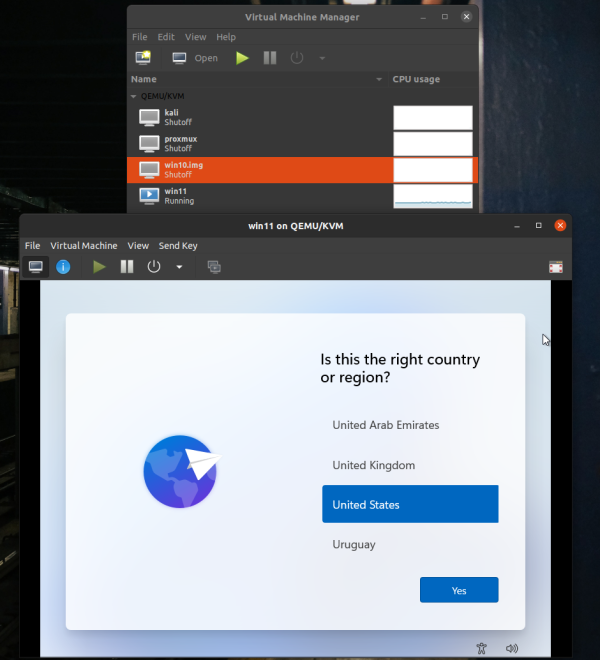This screenshot has height=660, width=600.
Task: Click the kali CPU usage graph
Action: click(x=433, y=118)
